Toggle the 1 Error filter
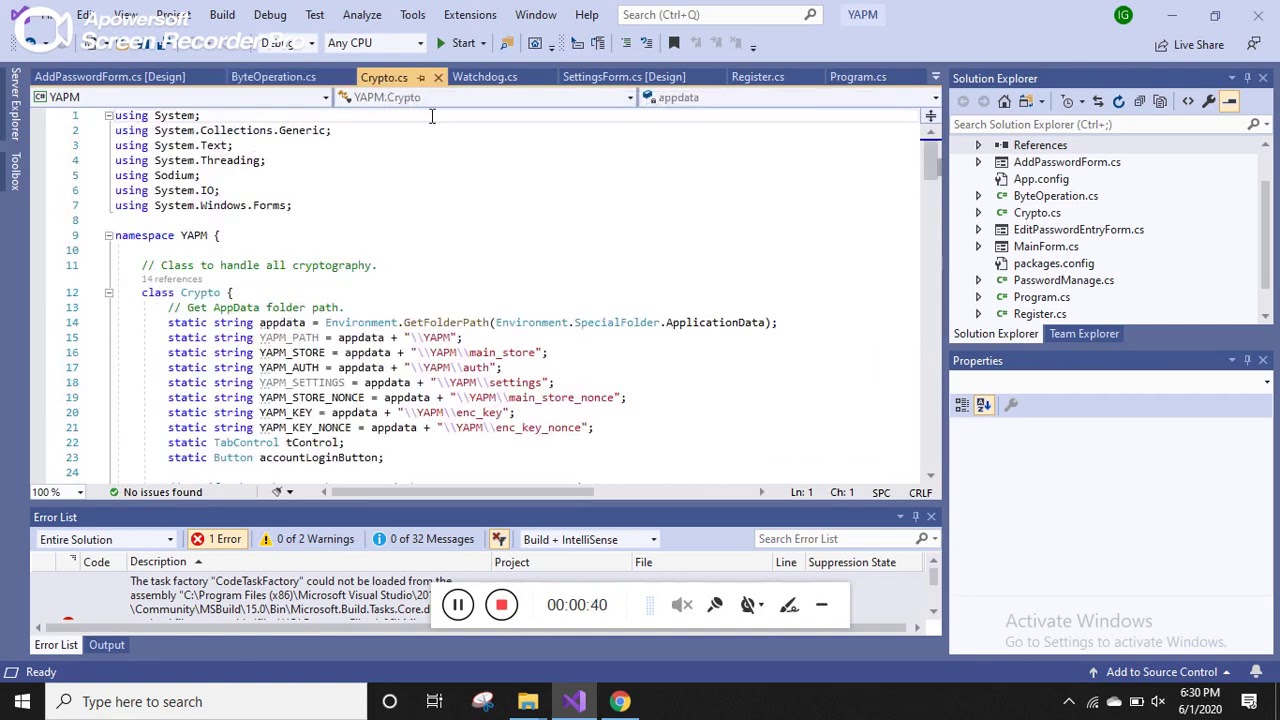The height and width of the screenshot is (720, 1280). click(217, 539)
